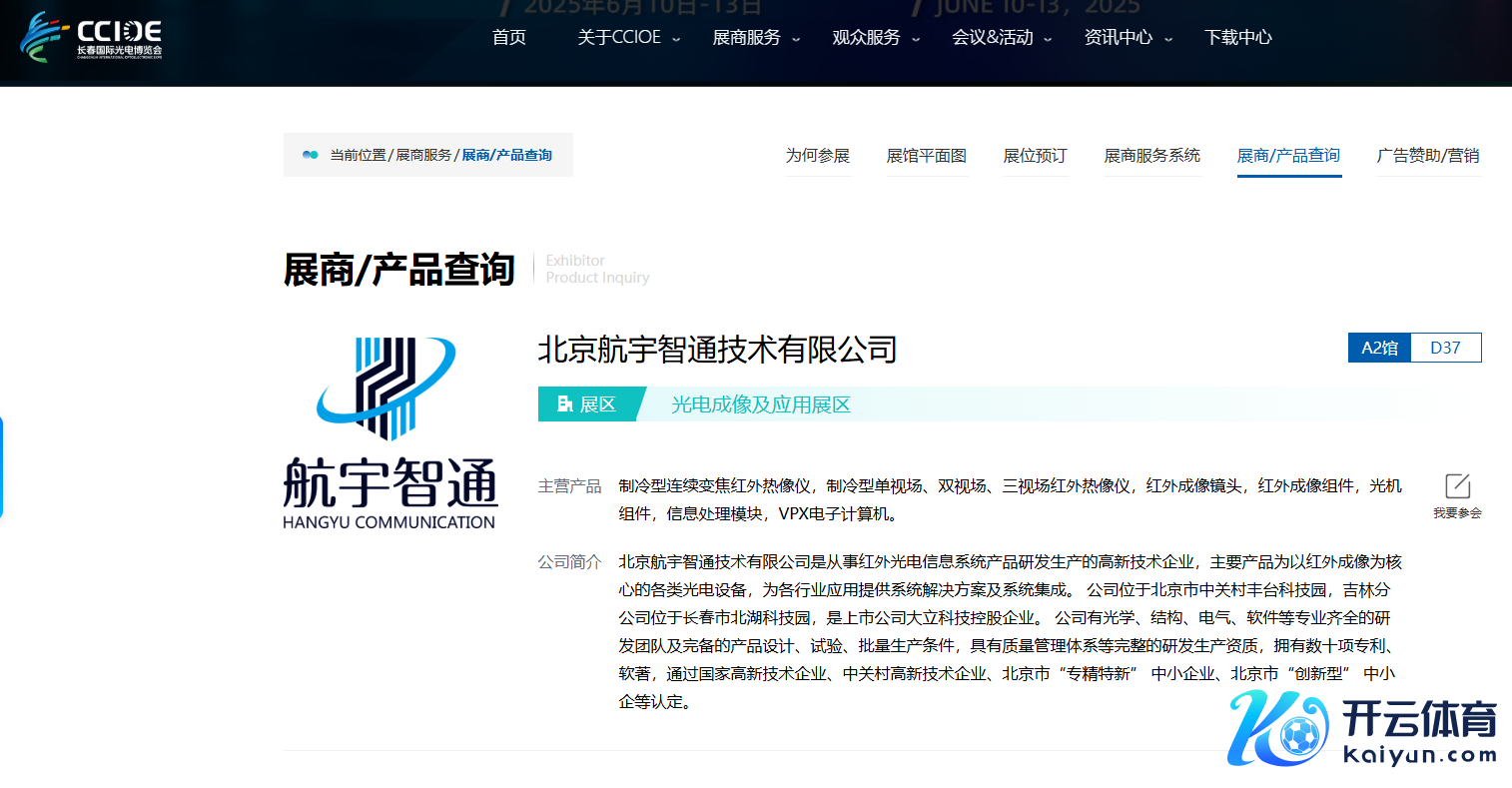This screenshot has width=1512, height=788.
Task: Click the green 展区 folder icon
Action: 564,403
